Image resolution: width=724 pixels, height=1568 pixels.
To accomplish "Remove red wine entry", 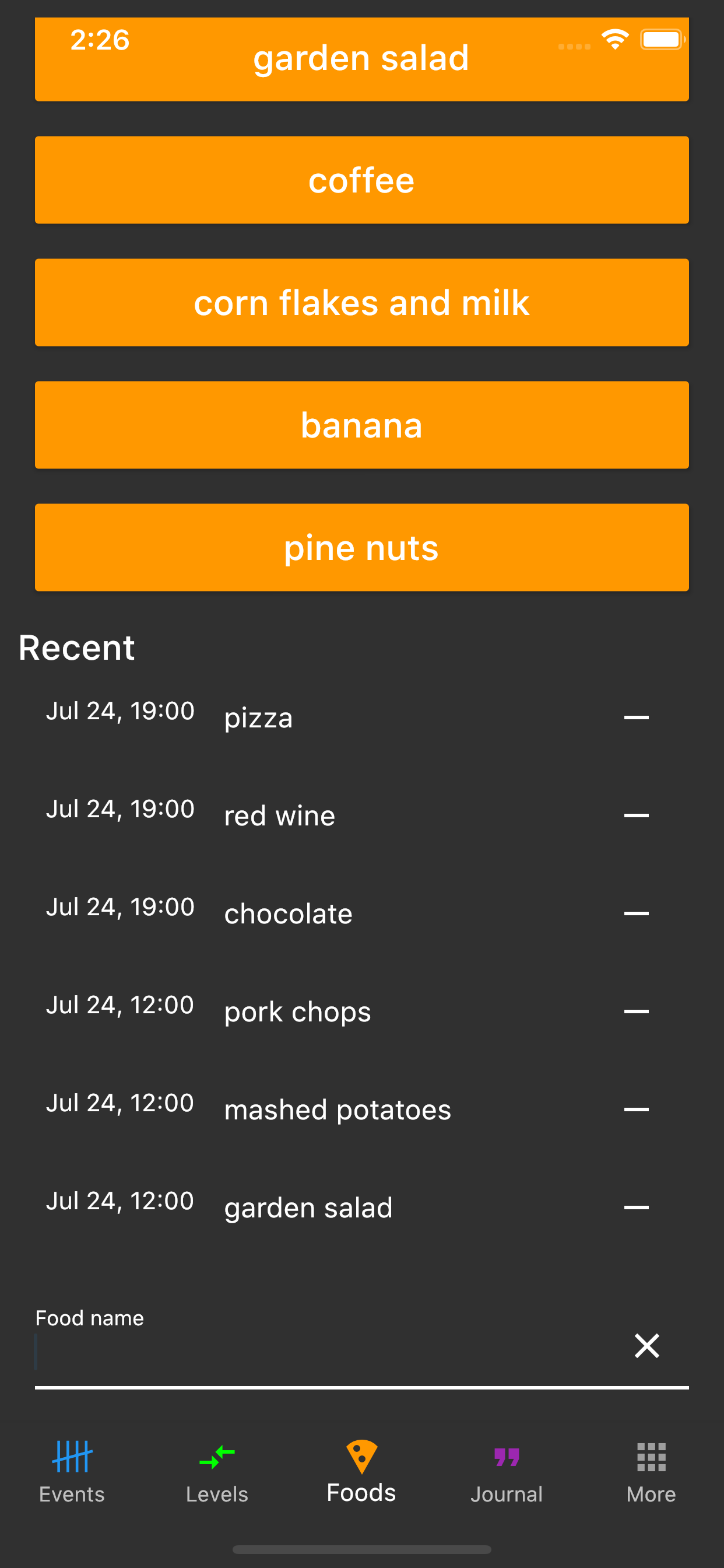I will coord(636,815).
